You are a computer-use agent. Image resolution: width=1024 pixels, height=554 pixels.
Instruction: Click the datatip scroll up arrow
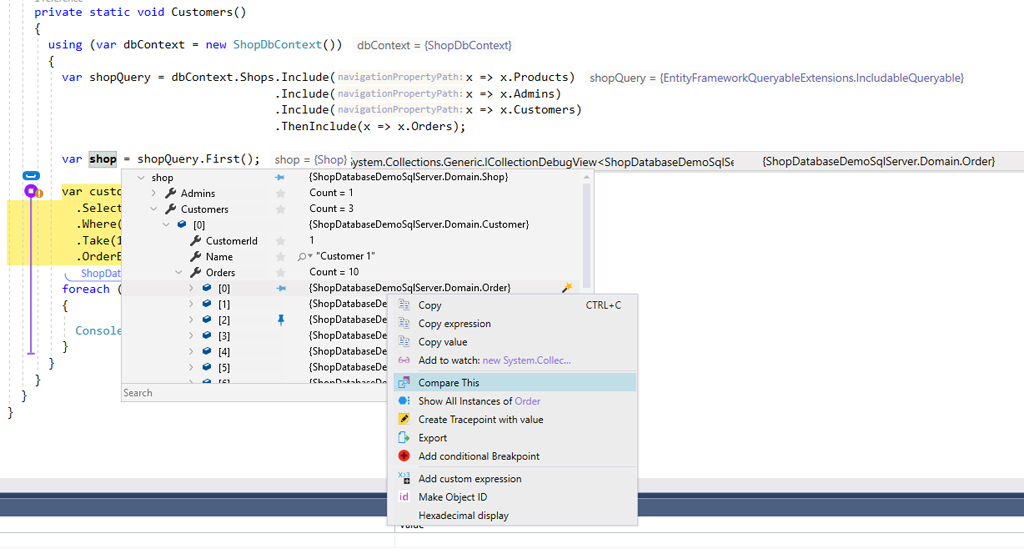(586, 177)
